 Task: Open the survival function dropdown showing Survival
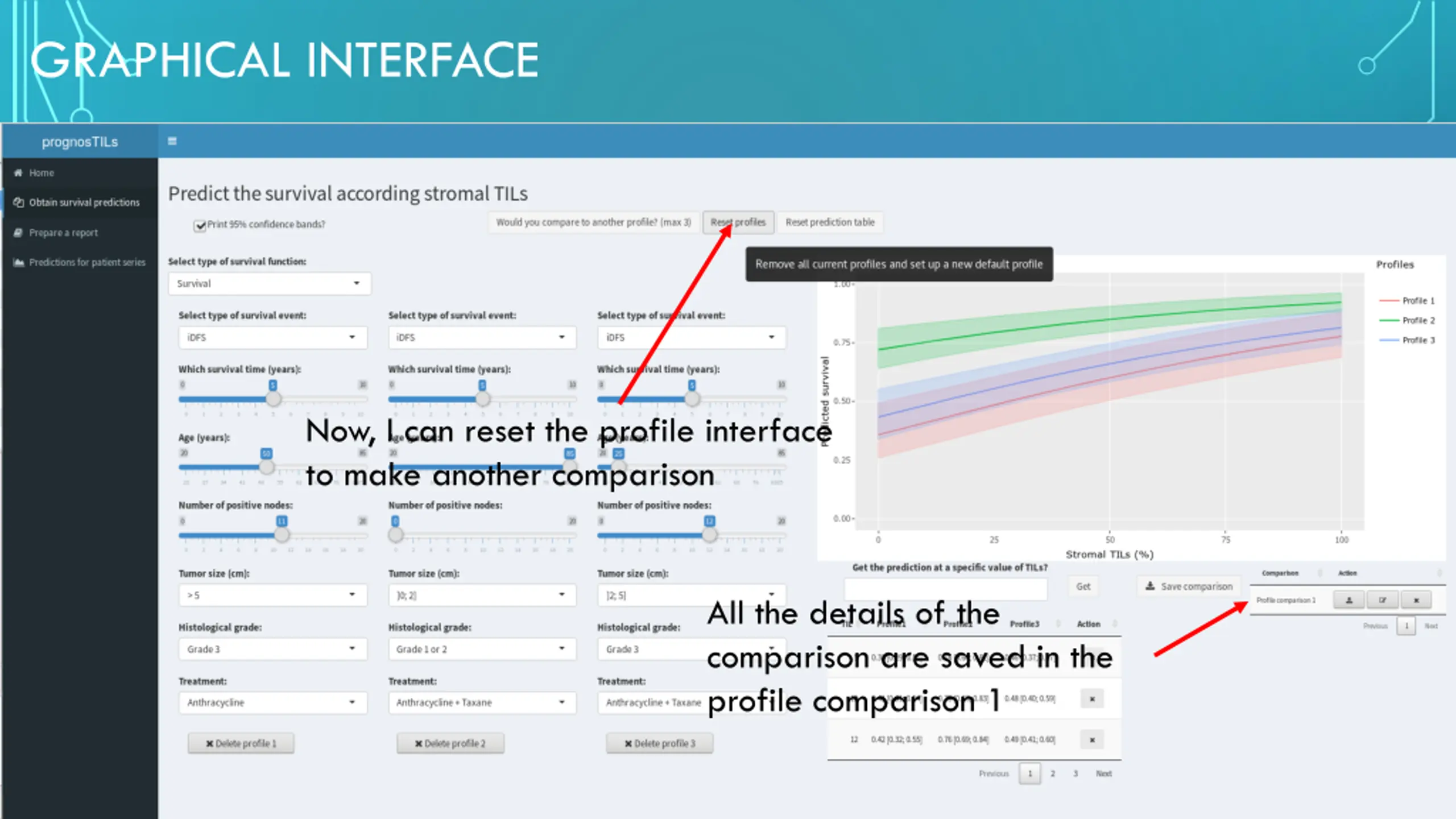click(x=270, y=284)
